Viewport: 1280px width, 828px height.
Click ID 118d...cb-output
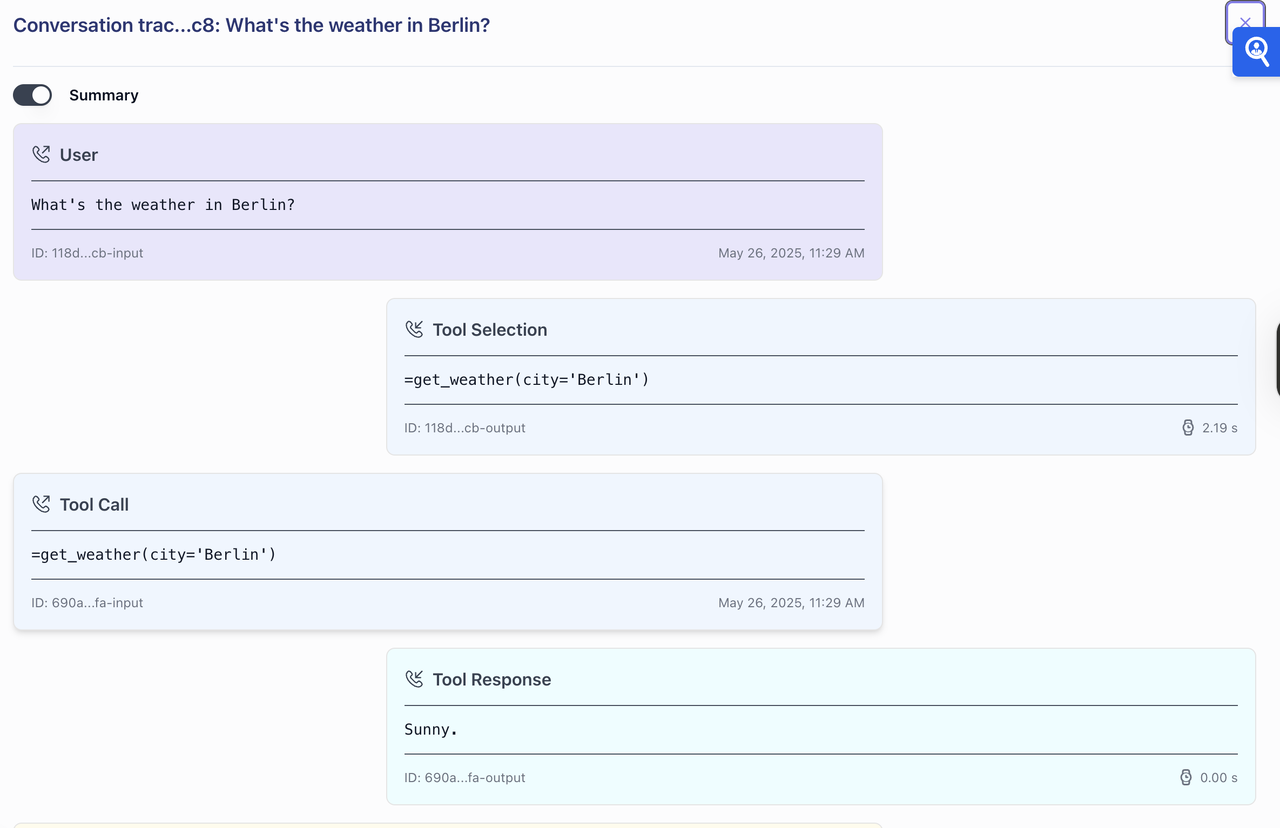pyautogui.click(x=465, y=428)
